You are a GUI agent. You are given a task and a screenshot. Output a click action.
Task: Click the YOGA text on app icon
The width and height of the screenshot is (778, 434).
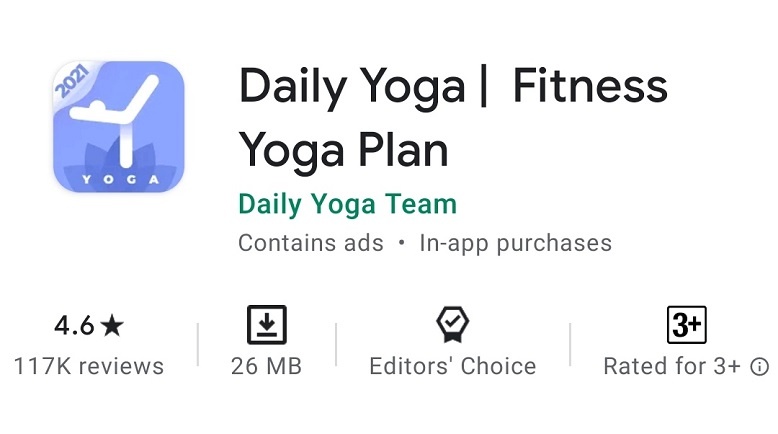120,179
